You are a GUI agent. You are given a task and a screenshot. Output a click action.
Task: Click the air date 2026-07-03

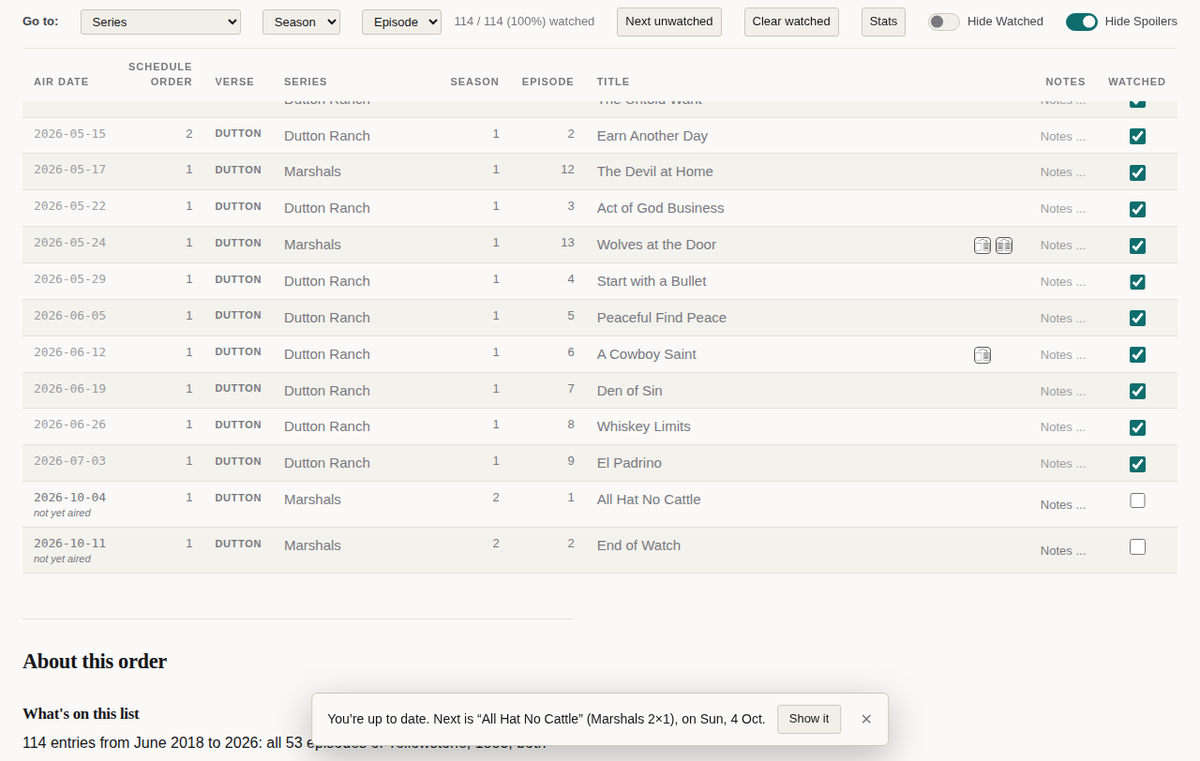click(x=70, y=461)
